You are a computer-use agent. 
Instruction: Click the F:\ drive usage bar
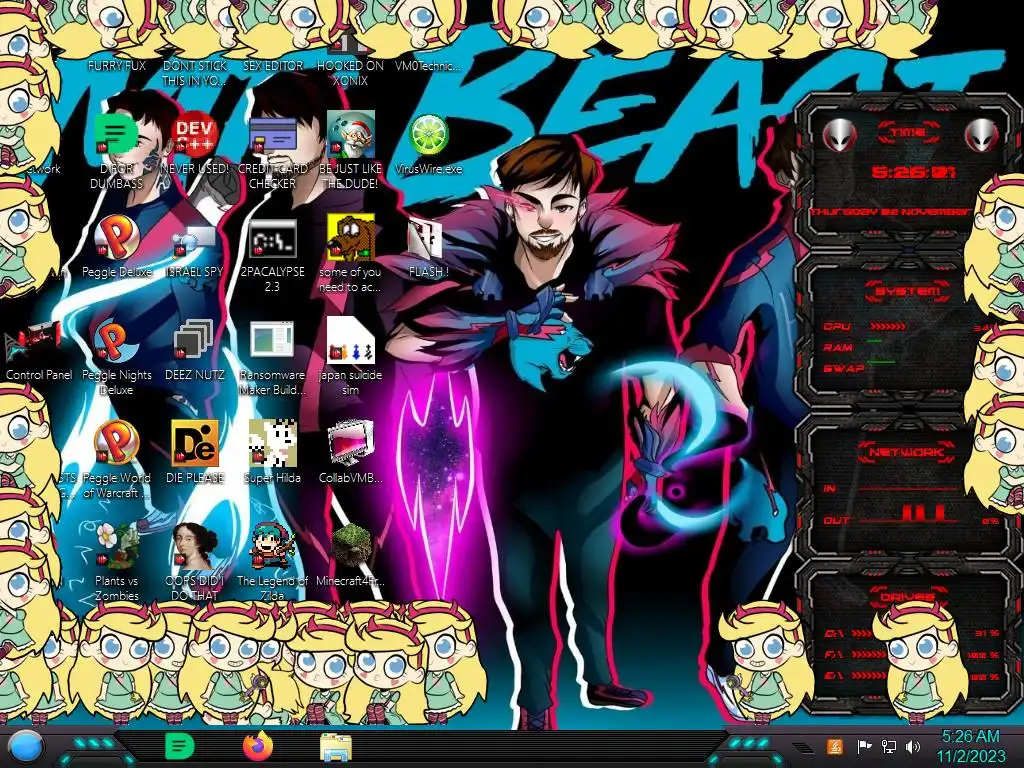click(x=870, y=654)
